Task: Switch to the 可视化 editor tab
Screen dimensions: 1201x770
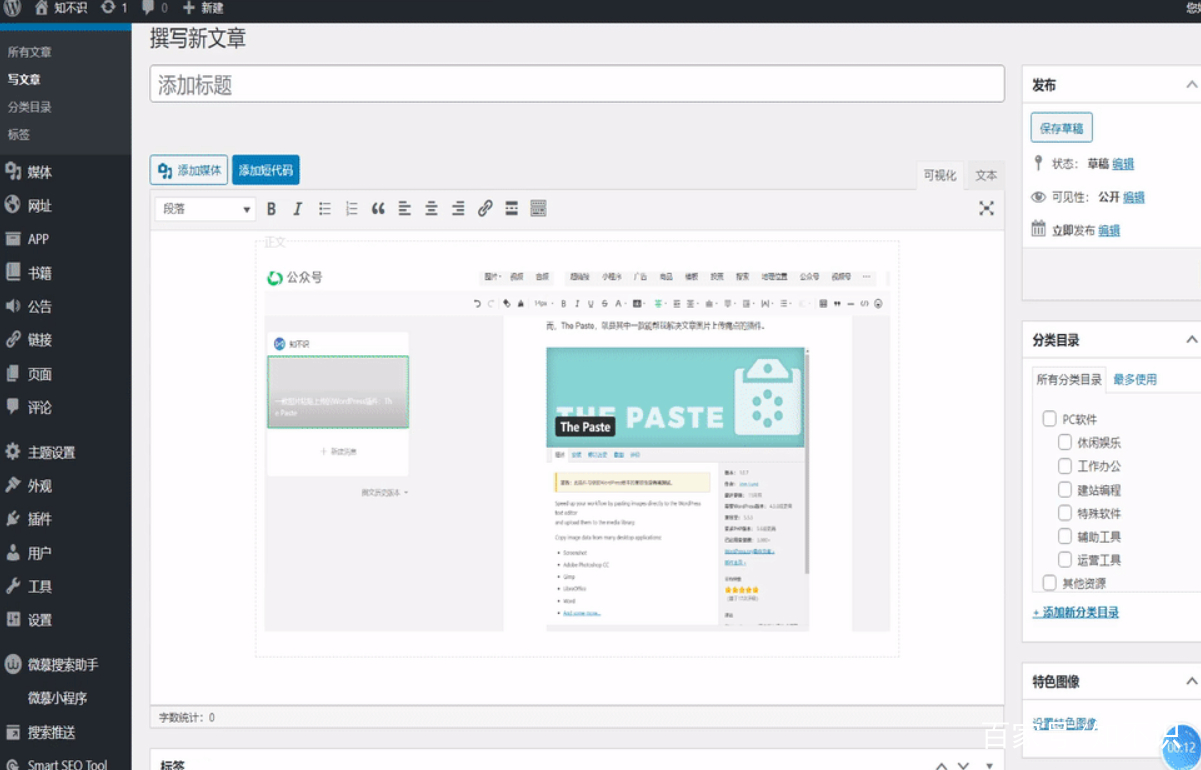Action: [x=940, y=175]
